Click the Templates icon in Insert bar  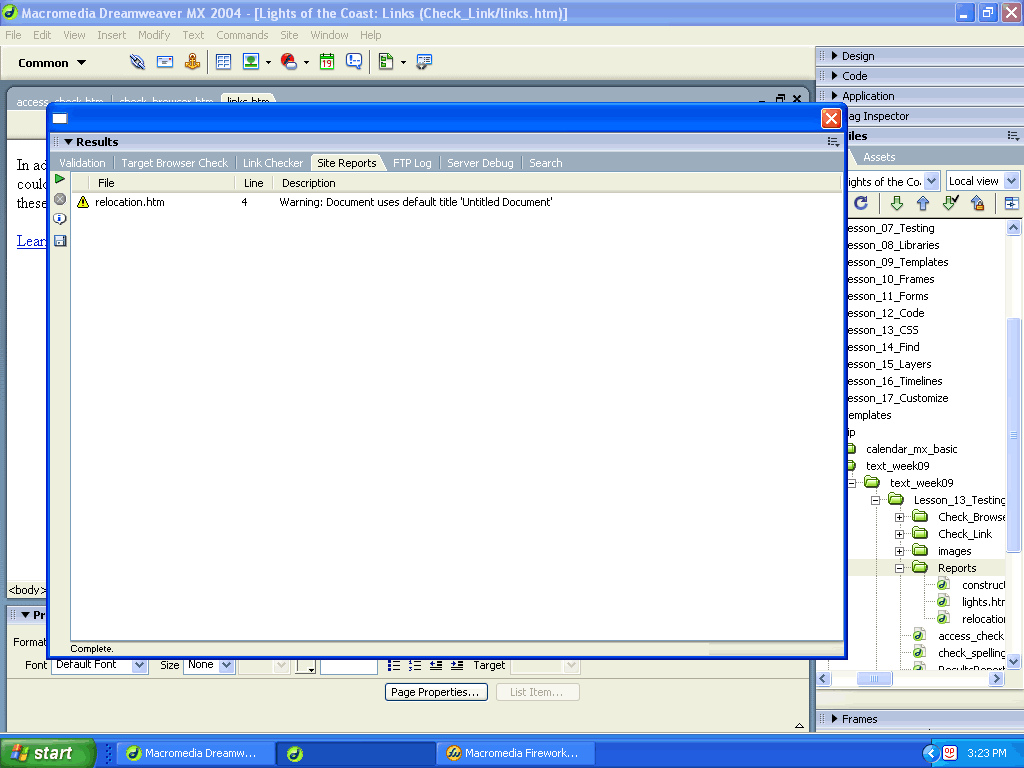coord(386,62)
